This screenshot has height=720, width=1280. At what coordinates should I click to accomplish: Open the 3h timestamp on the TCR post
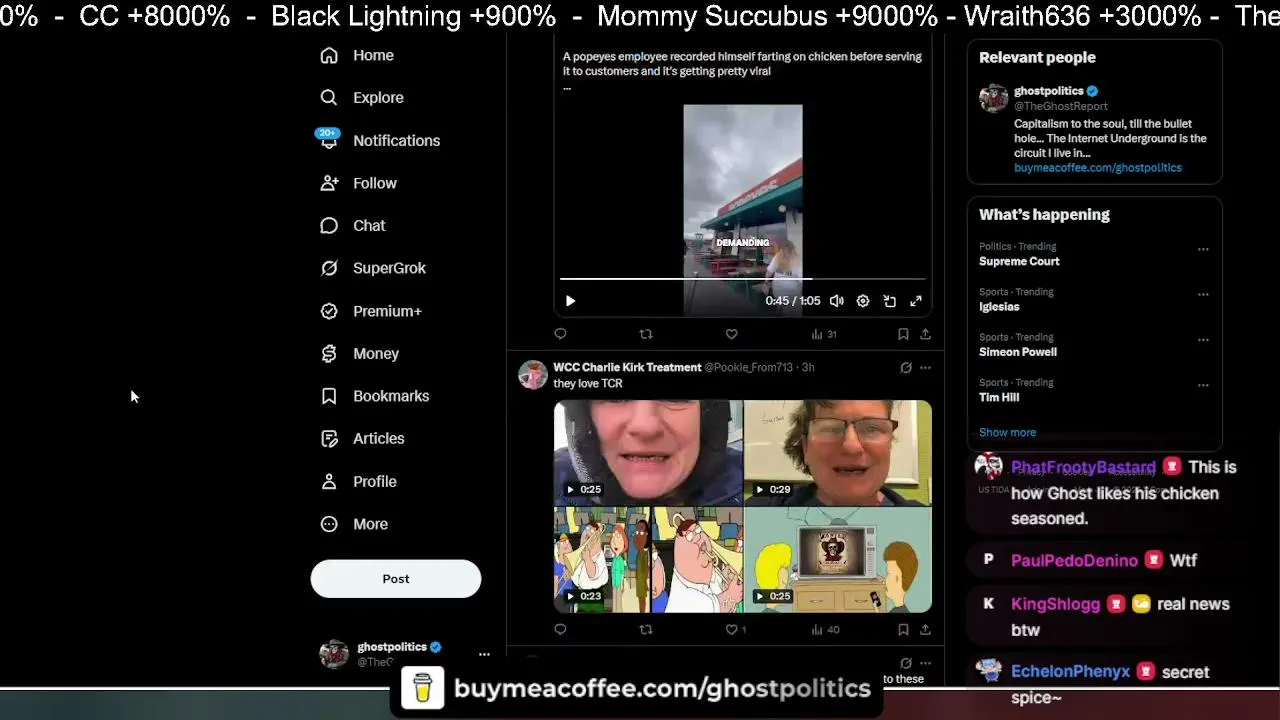point(808,367)
